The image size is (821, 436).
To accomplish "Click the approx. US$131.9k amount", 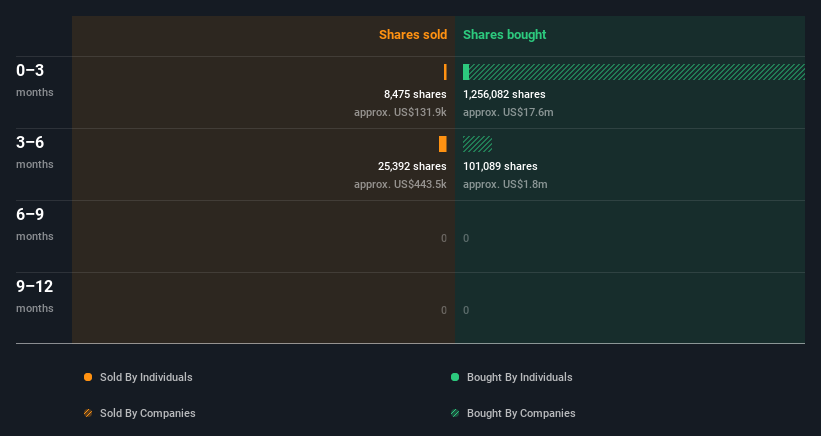I will pos(400,112).
